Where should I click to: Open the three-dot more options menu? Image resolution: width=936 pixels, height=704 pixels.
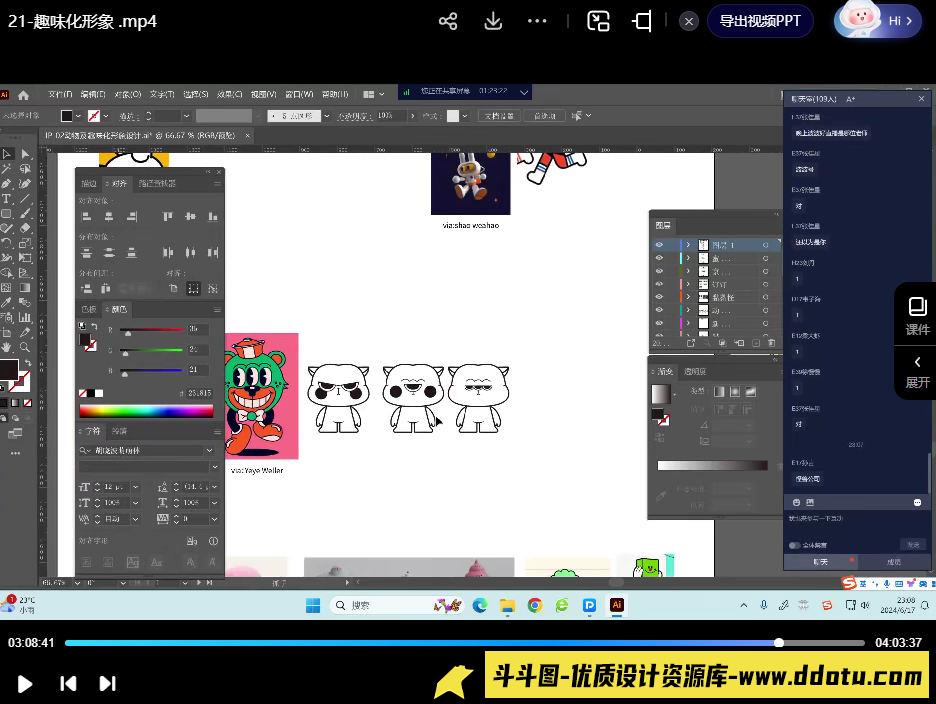tap(537, 21)
